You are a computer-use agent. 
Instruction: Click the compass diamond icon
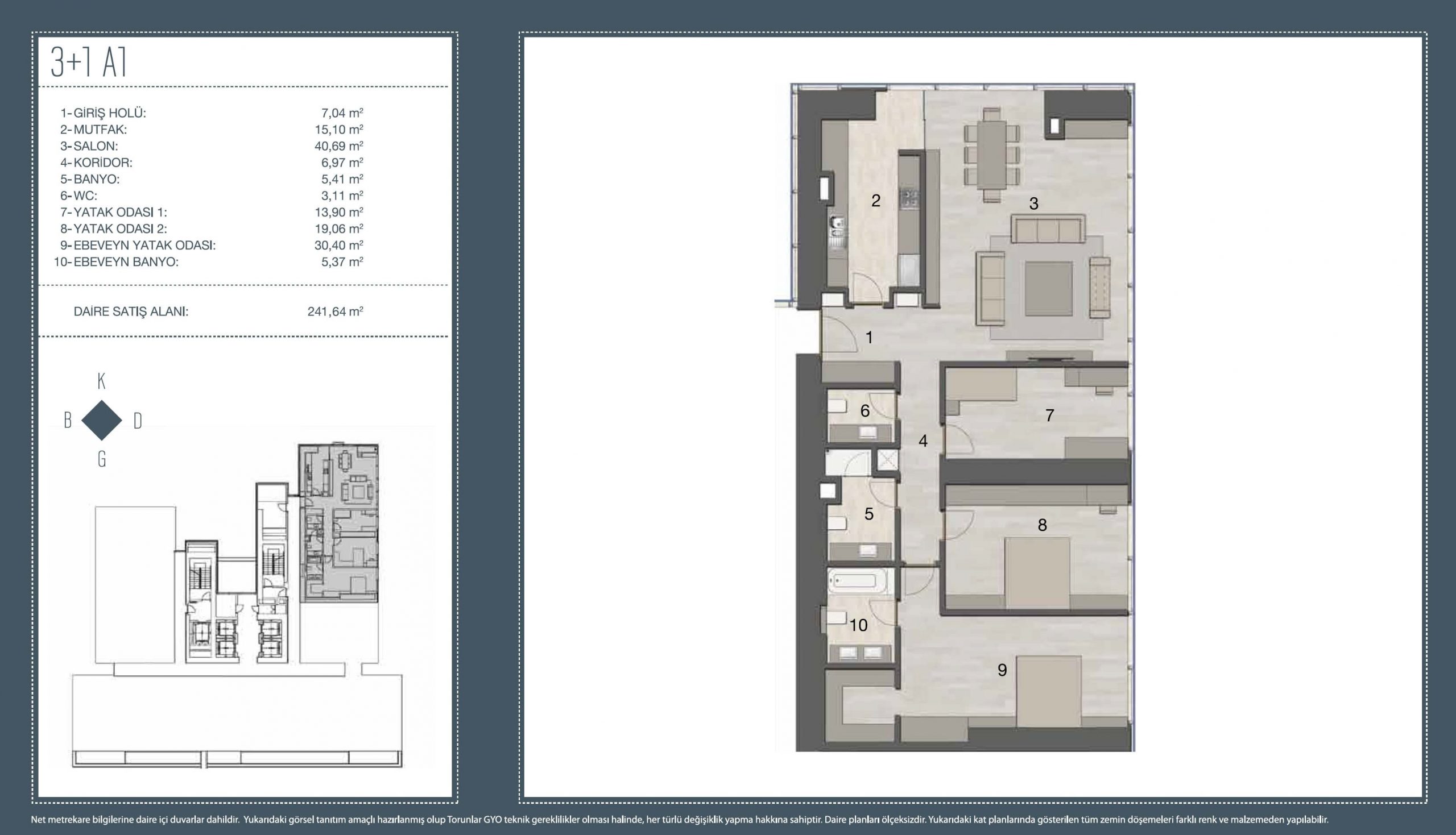point(102,421)
